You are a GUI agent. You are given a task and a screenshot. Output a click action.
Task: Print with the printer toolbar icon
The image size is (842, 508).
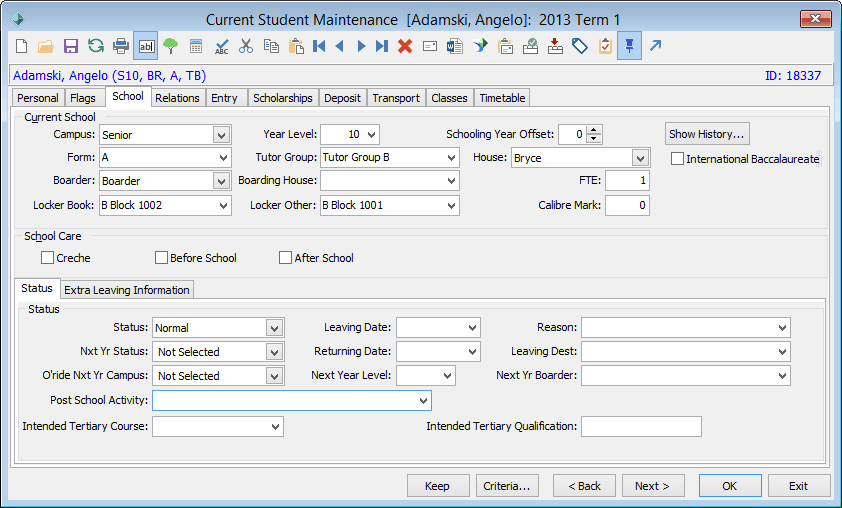pos(121,46)
